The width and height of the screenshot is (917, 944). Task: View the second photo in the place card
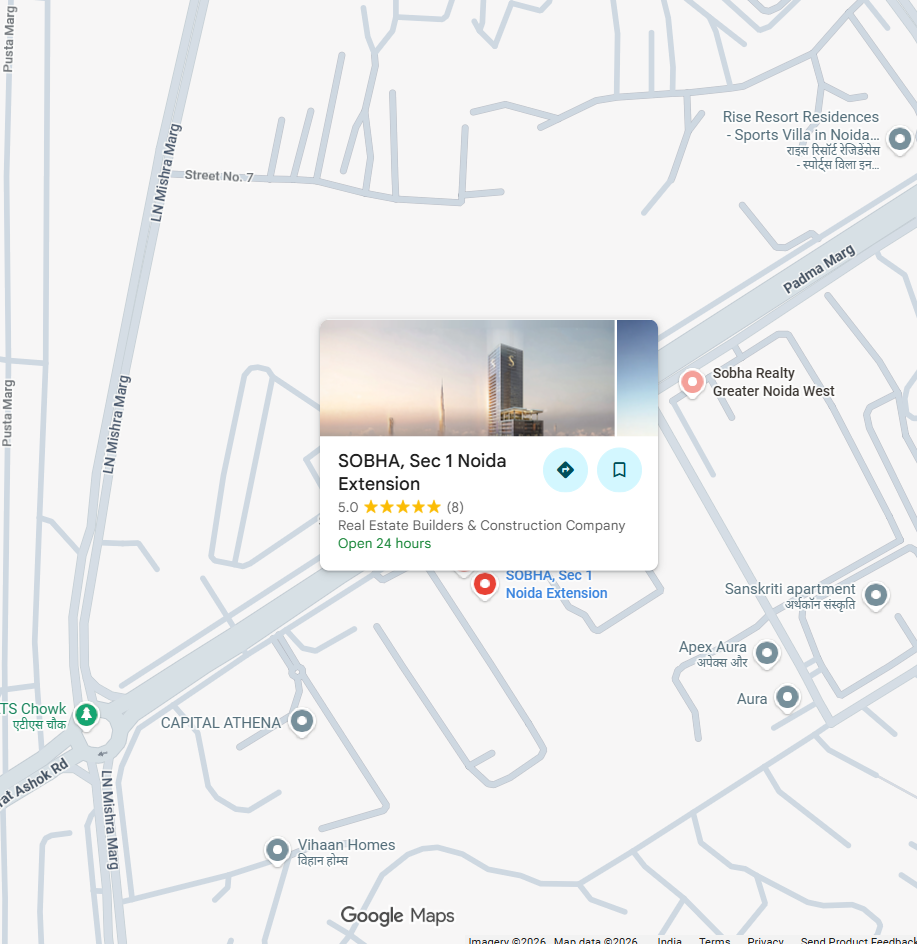pyautogui.click(x=637, y=377)
